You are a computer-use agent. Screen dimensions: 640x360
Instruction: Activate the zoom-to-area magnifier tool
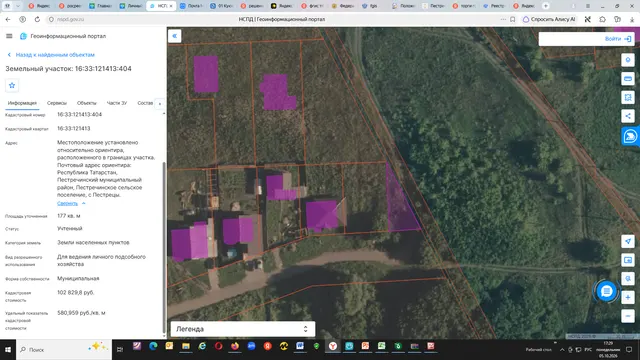coord(628,279)
